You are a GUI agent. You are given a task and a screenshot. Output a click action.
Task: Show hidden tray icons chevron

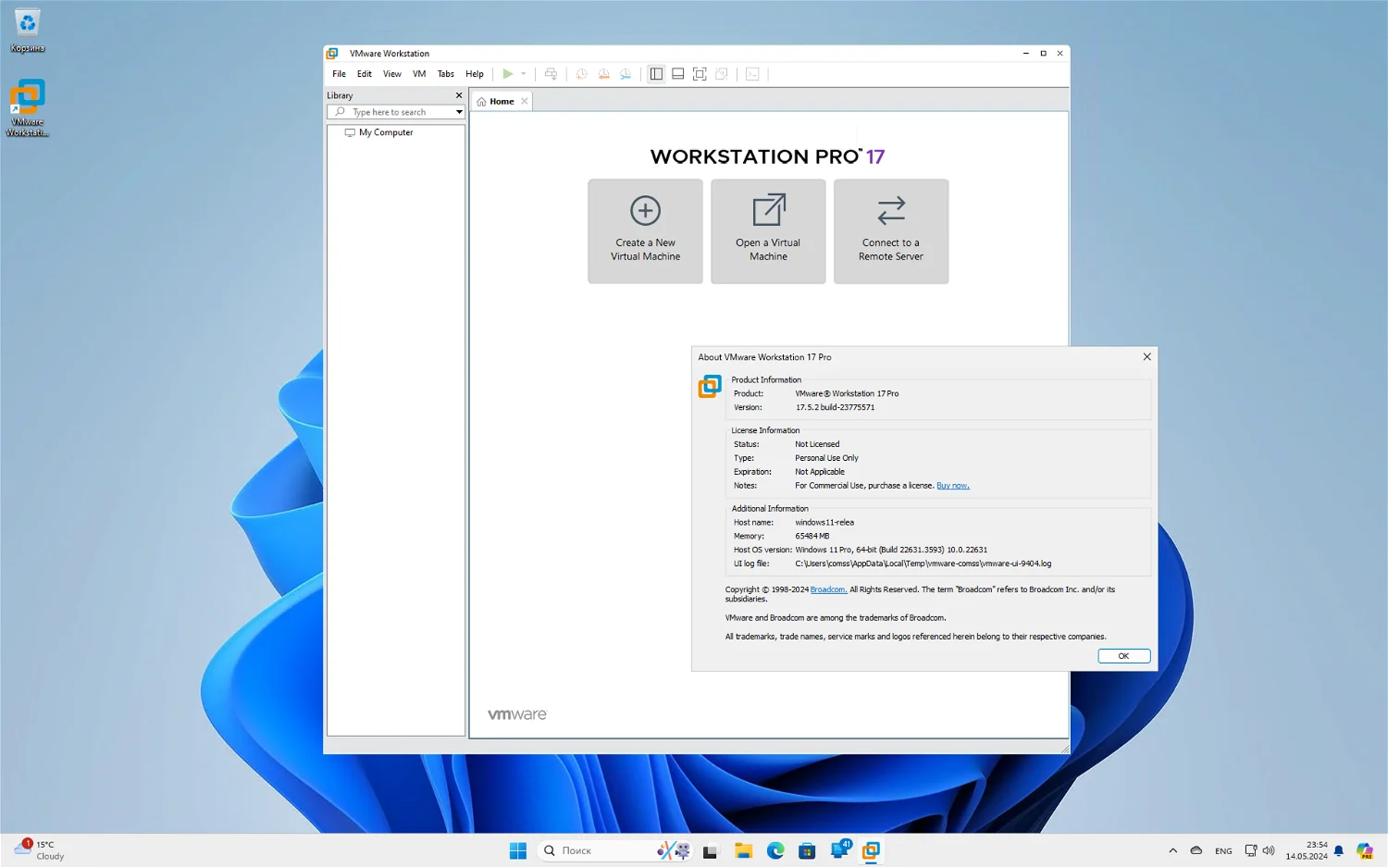1172,850
